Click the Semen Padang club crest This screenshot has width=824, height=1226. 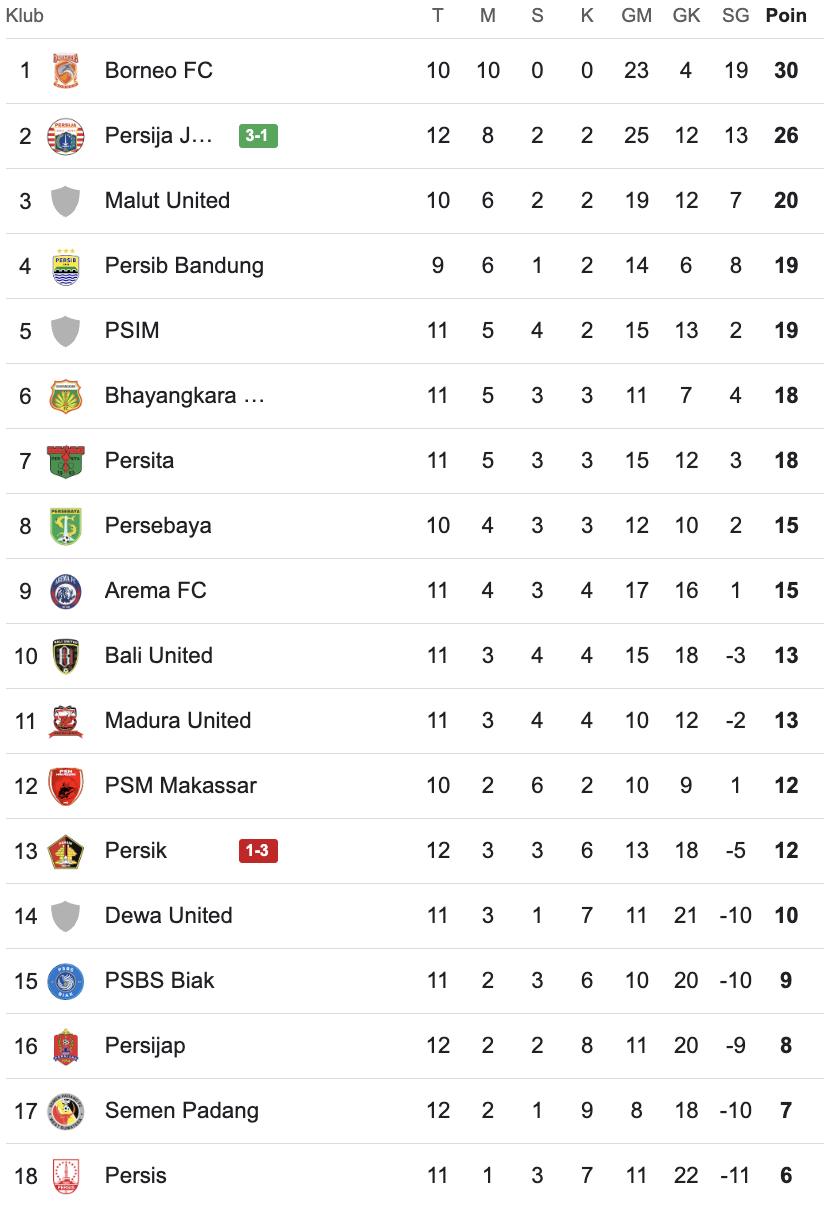coord(66,1111)
